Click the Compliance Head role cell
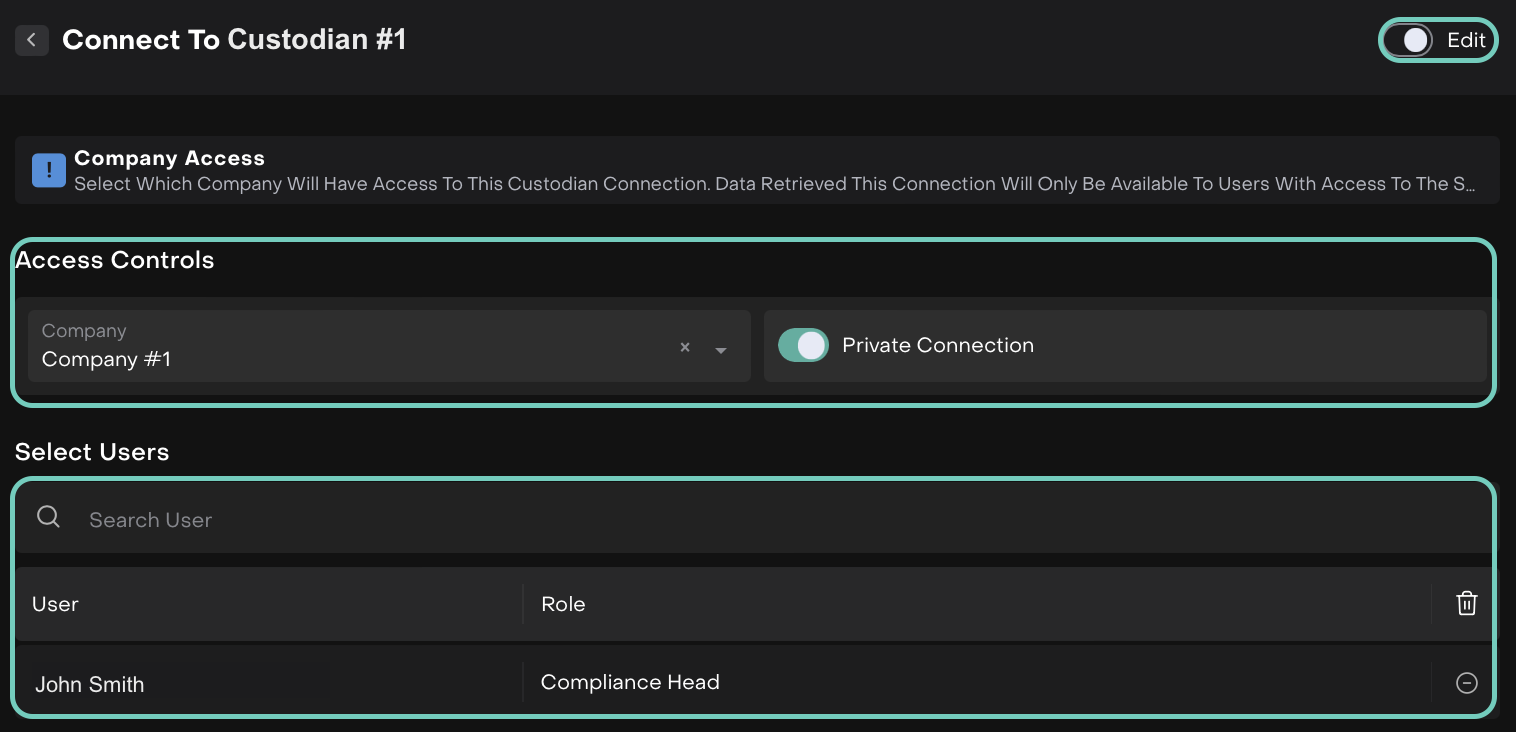This screenshot has height=732, width=1516. click(x=630, y=682)
